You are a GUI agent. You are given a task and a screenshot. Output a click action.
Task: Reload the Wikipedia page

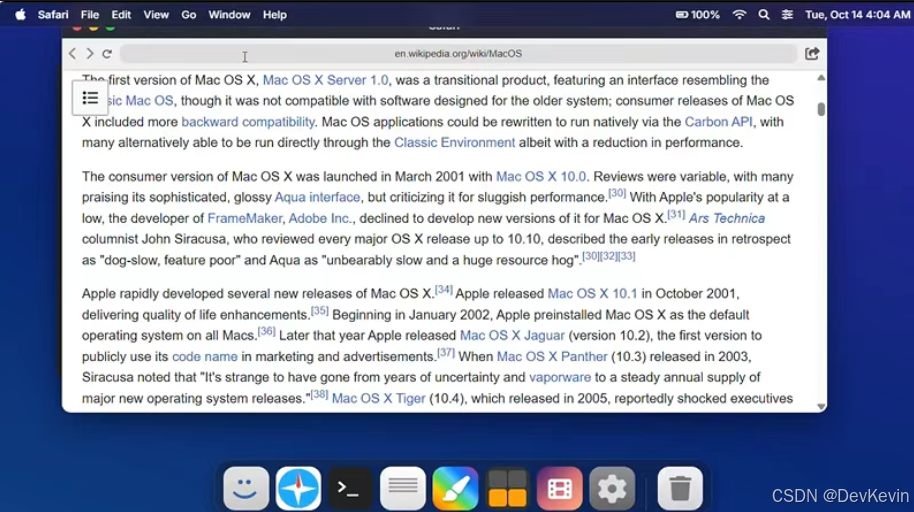[x=107, y=54]
